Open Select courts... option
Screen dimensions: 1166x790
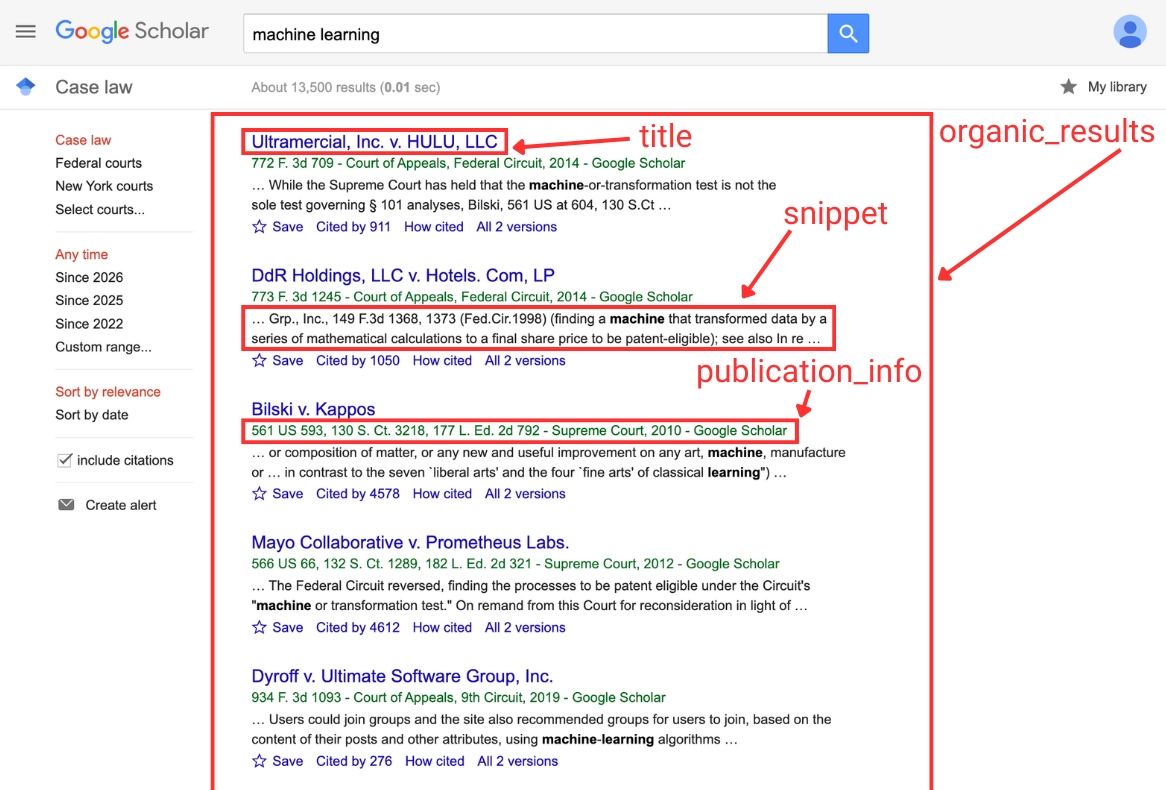pos(100,210)
